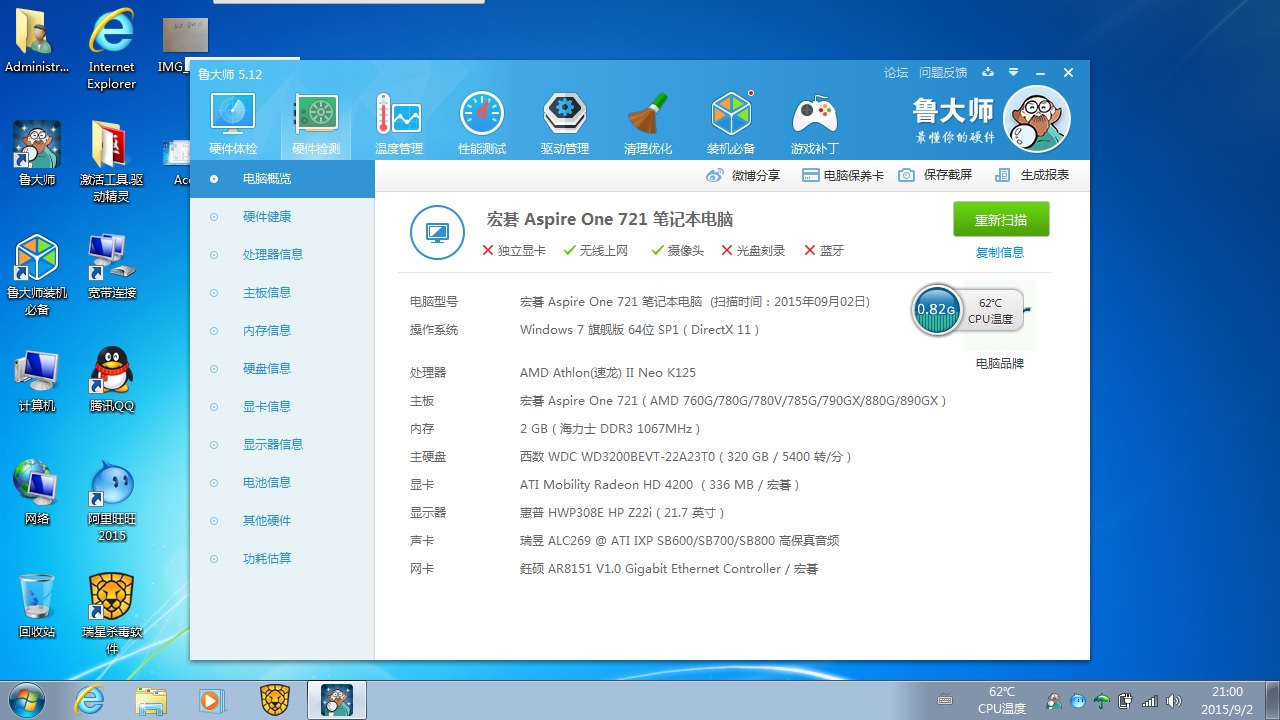Click 生成报表 to generate a report
The width and height of the screenshot is (1280, 720).
1032,175
